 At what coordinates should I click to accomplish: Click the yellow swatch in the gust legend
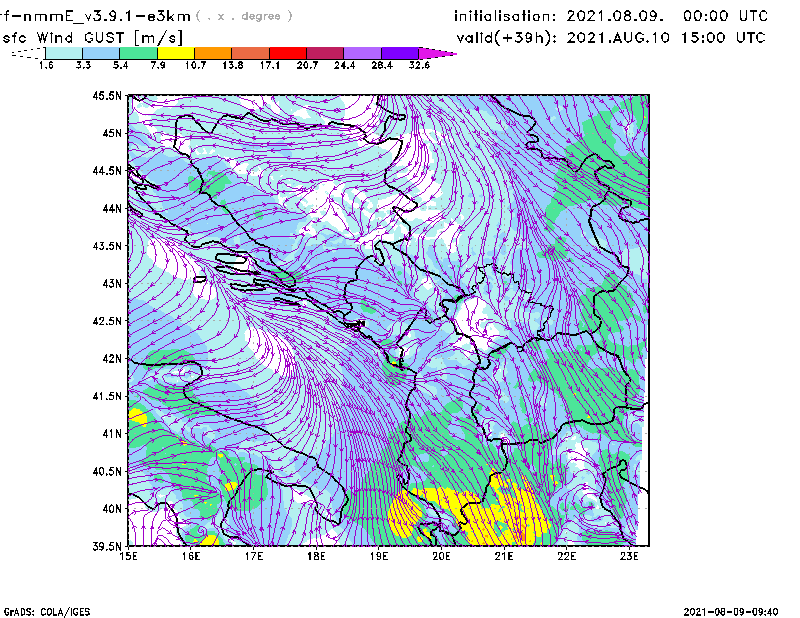pyautogui.click(x=175, y=53)
